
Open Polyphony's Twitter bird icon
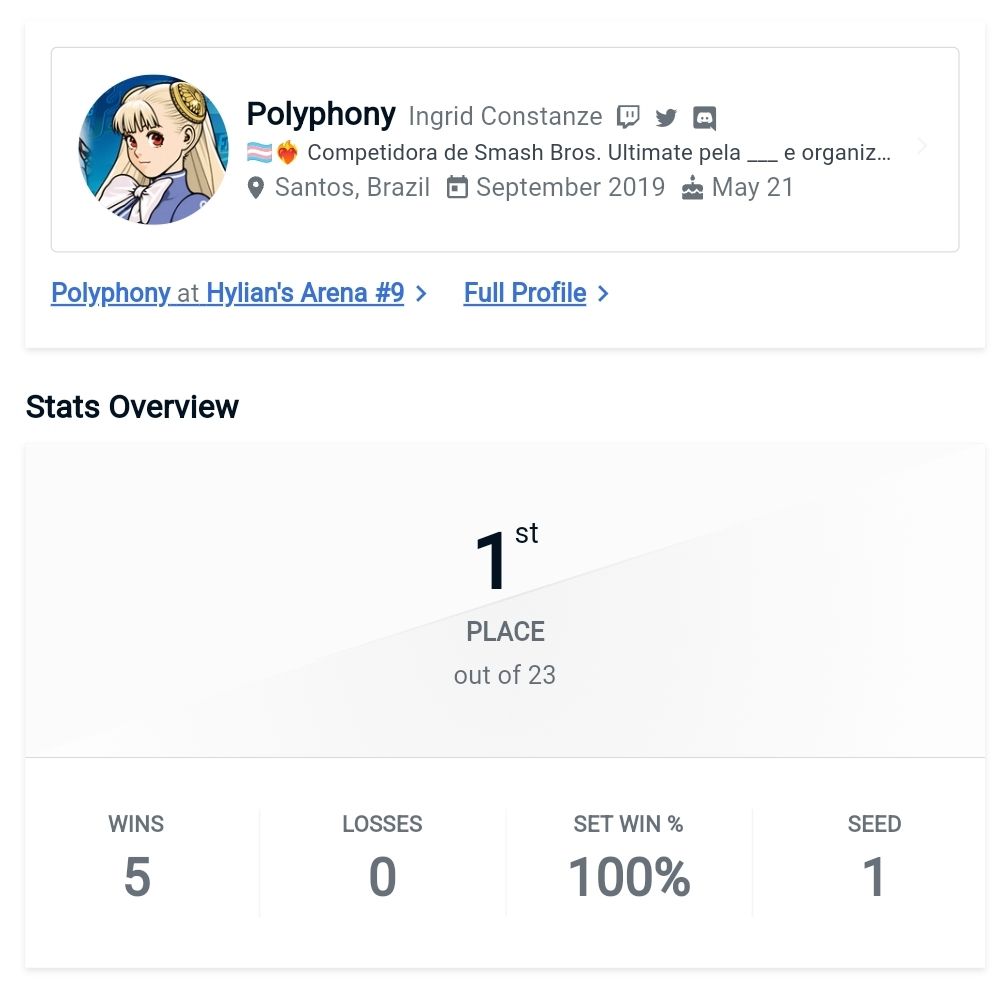point(666,117)
